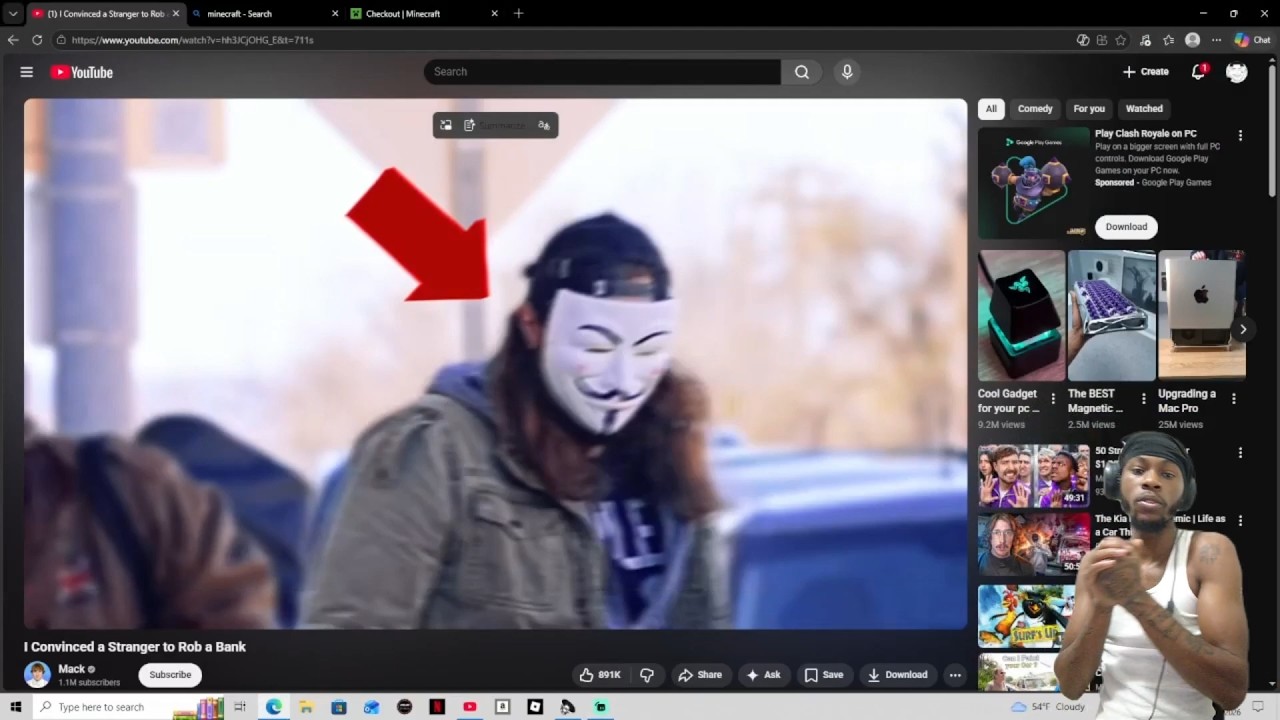Viewport: 1280px width, 720px height.
Task: Click the search magnifier button
Action: 802,72
